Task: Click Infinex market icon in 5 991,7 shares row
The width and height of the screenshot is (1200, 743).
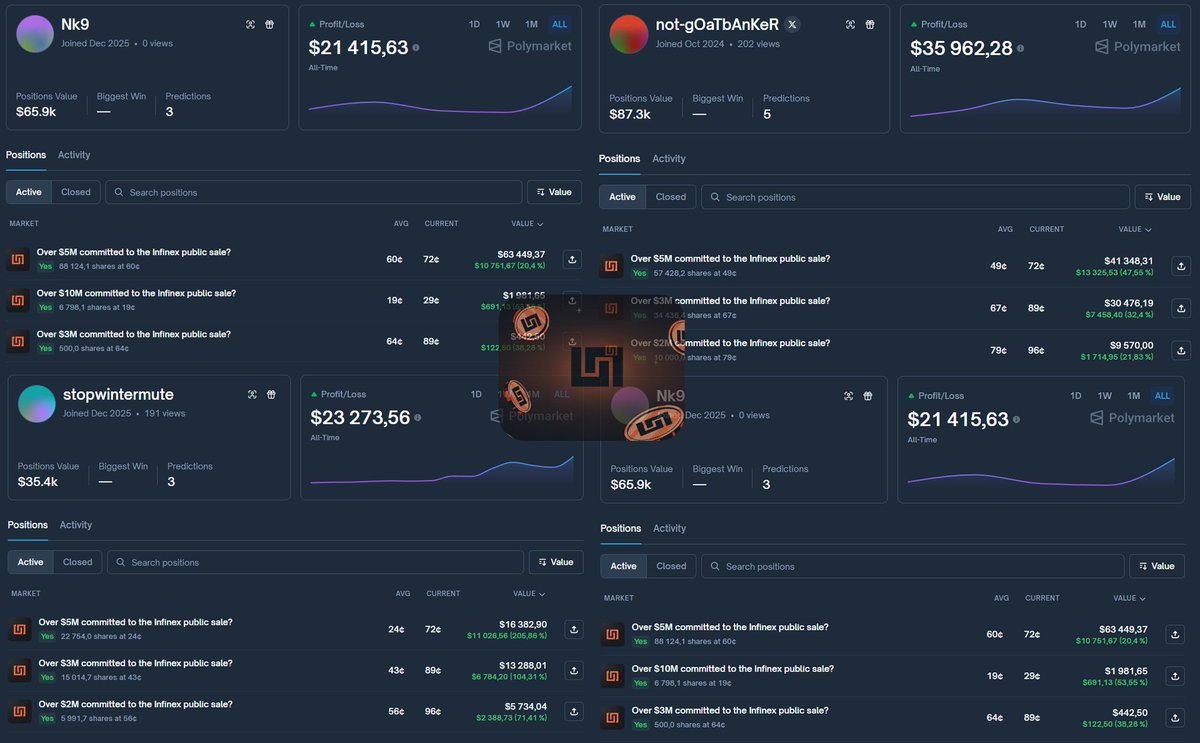Action: pos(19,711)
